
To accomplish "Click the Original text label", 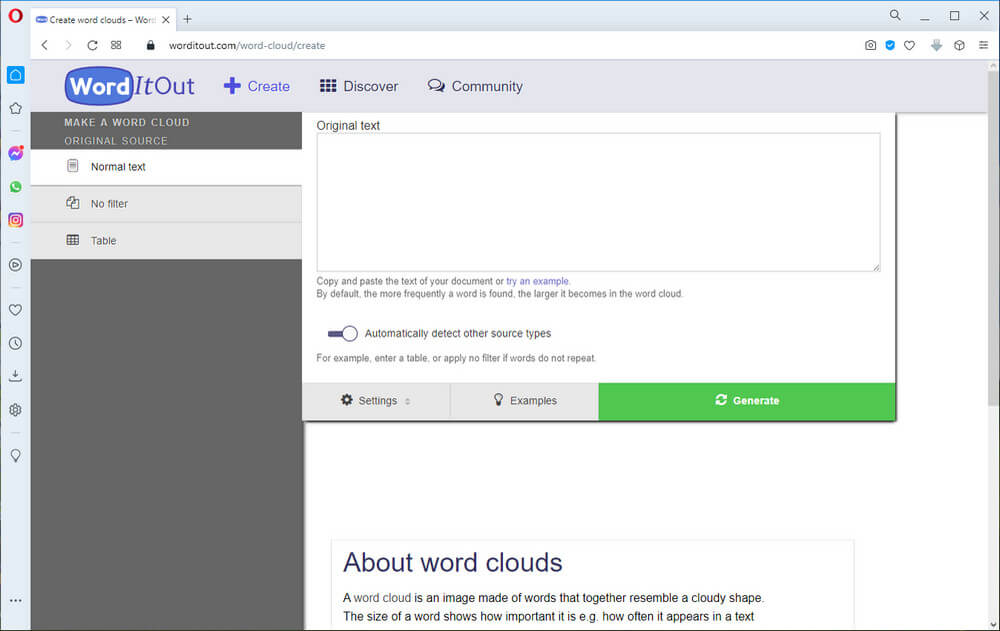I will (348, 126).
